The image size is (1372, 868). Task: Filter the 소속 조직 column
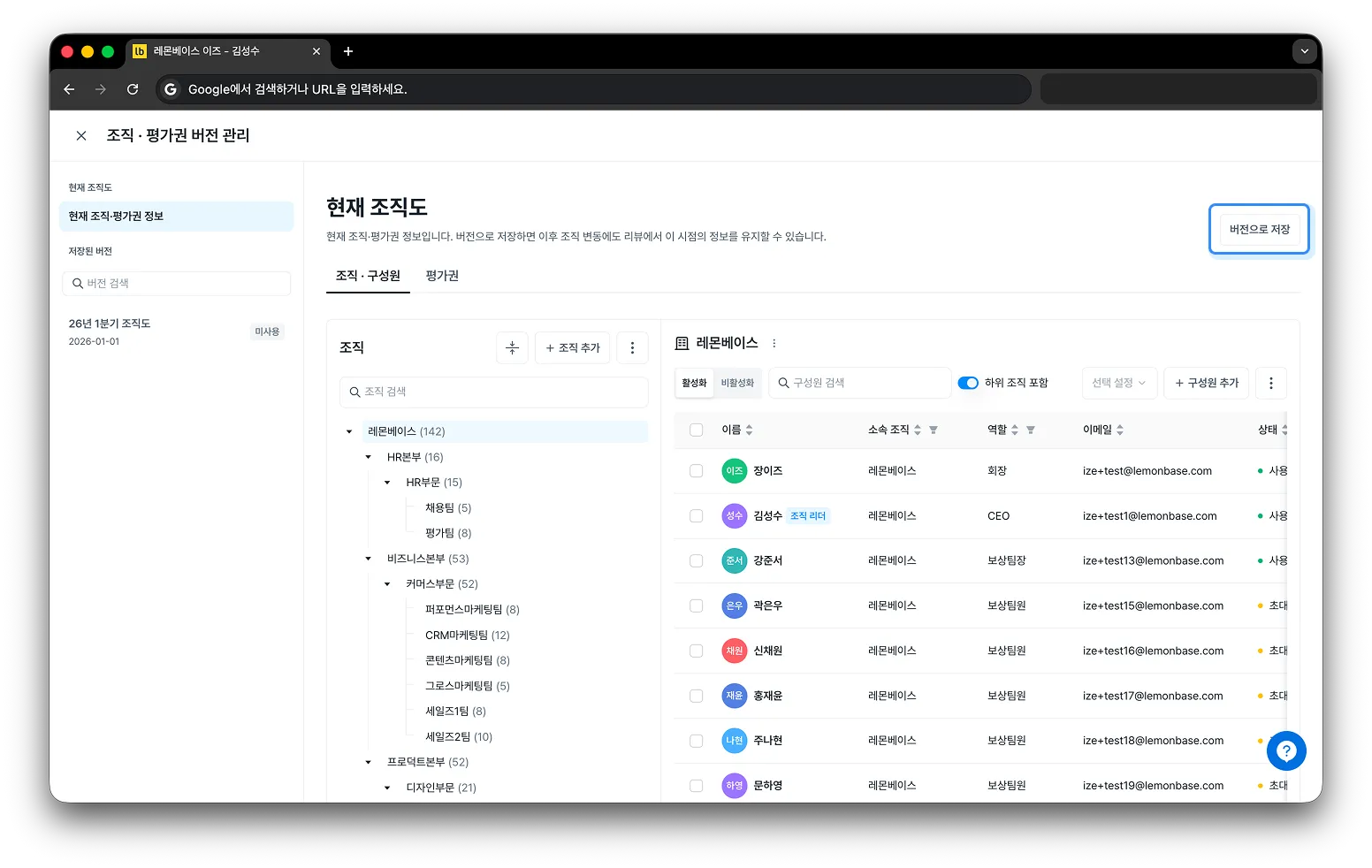934,430
